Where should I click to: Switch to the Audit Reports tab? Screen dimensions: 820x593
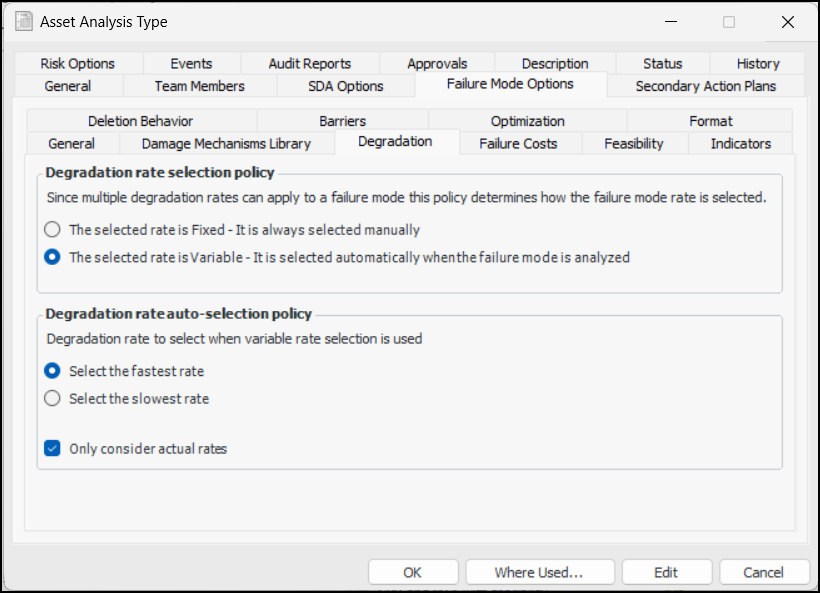coord(309,63)
